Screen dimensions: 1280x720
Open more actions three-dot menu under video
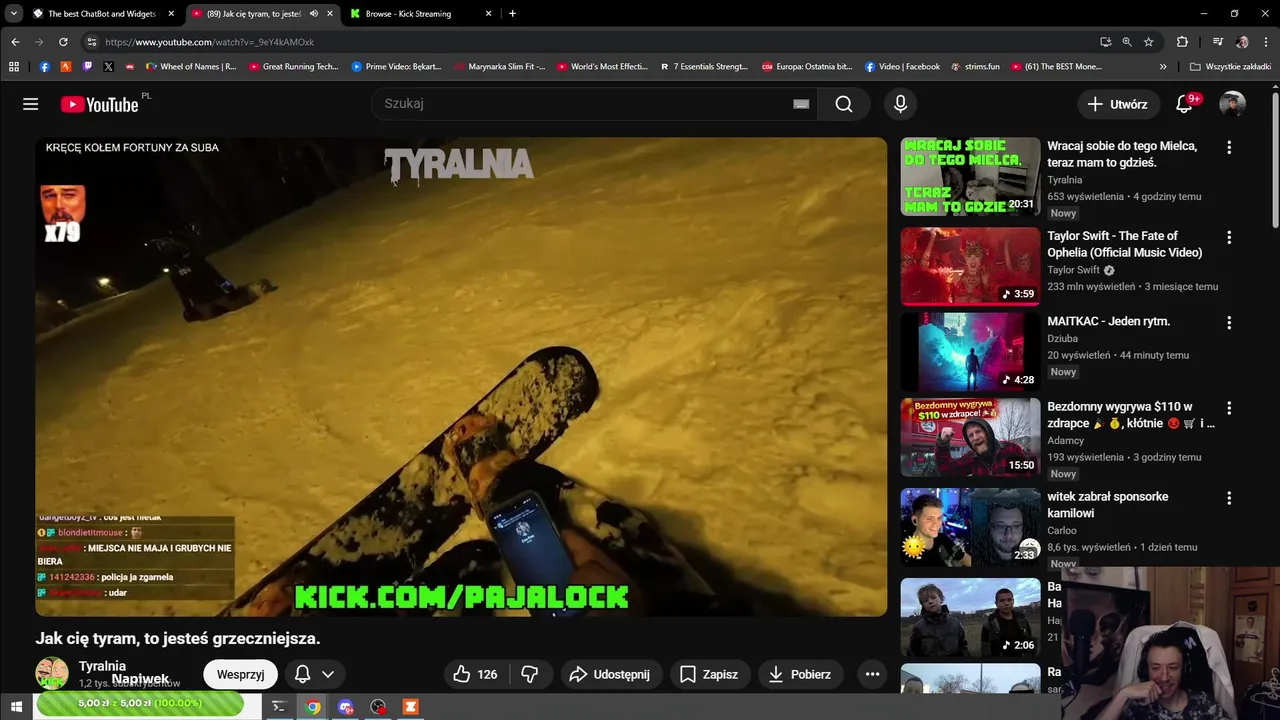coord(872,674)
